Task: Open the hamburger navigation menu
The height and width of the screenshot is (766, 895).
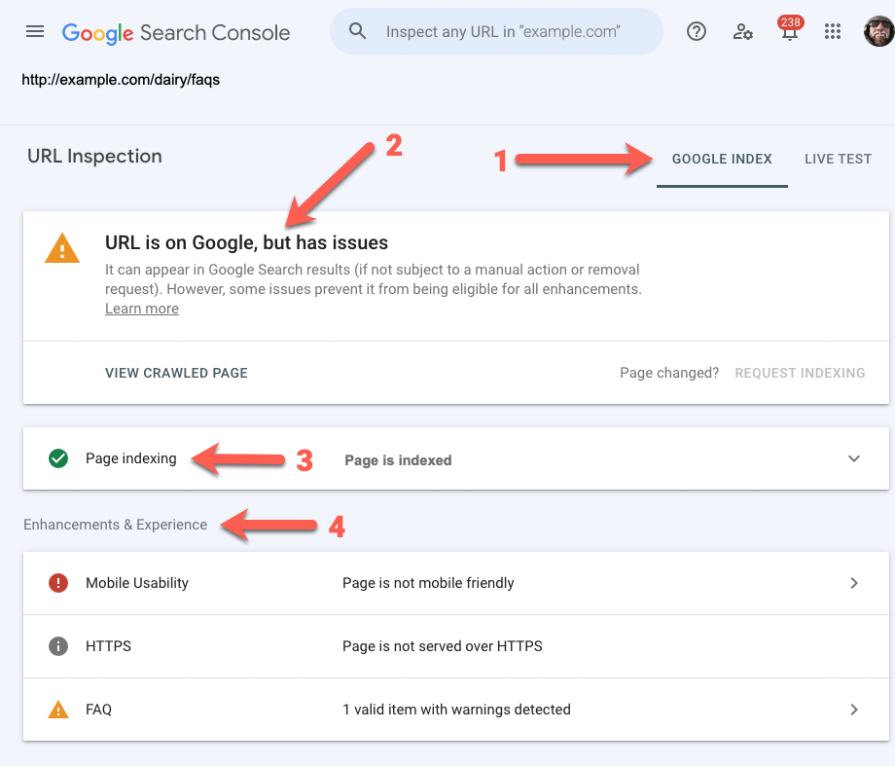Action: 35,31
